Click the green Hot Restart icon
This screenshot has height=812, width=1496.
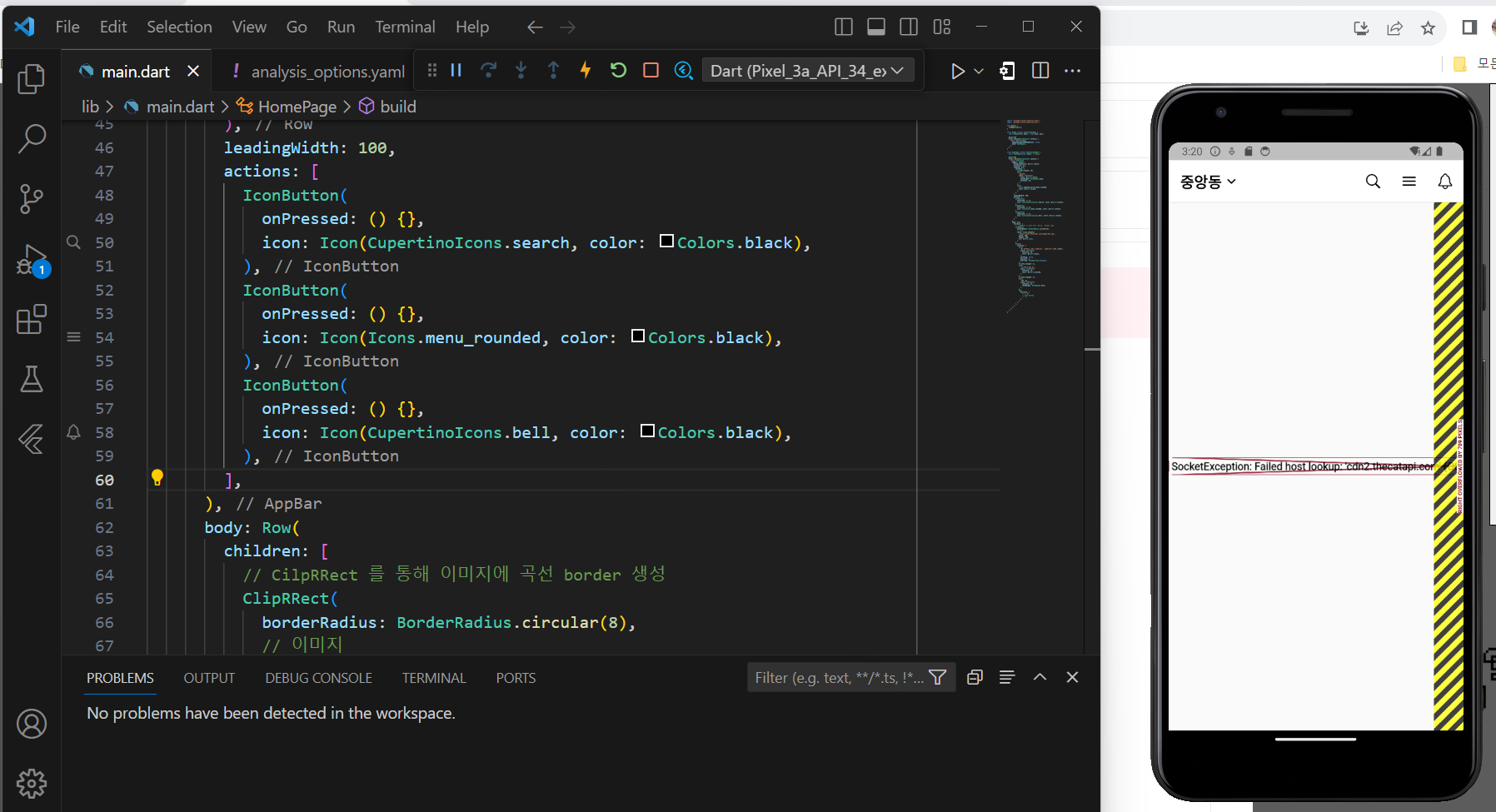click(618, 71)
